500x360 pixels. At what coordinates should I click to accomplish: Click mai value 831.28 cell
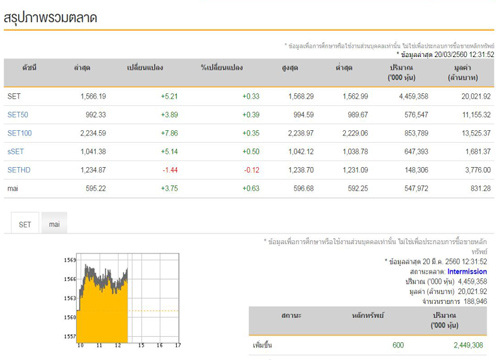coord(481,188)
